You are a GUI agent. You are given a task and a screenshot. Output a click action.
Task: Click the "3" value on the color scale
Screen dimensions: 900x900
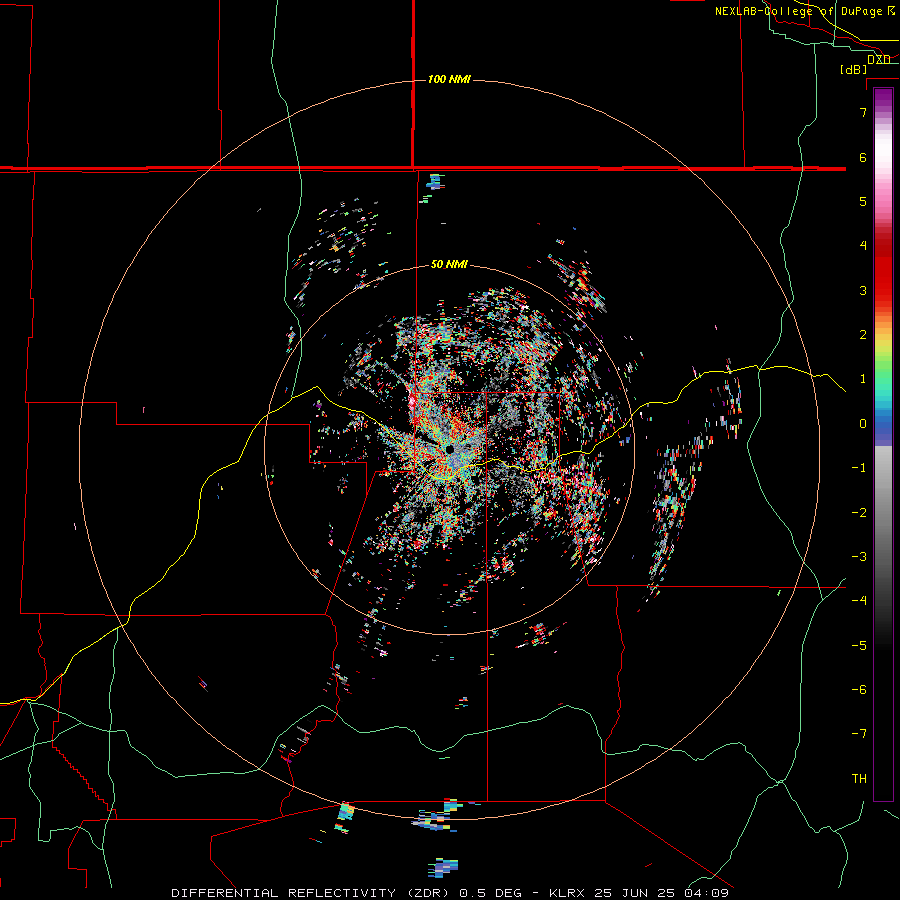point(863,290)
